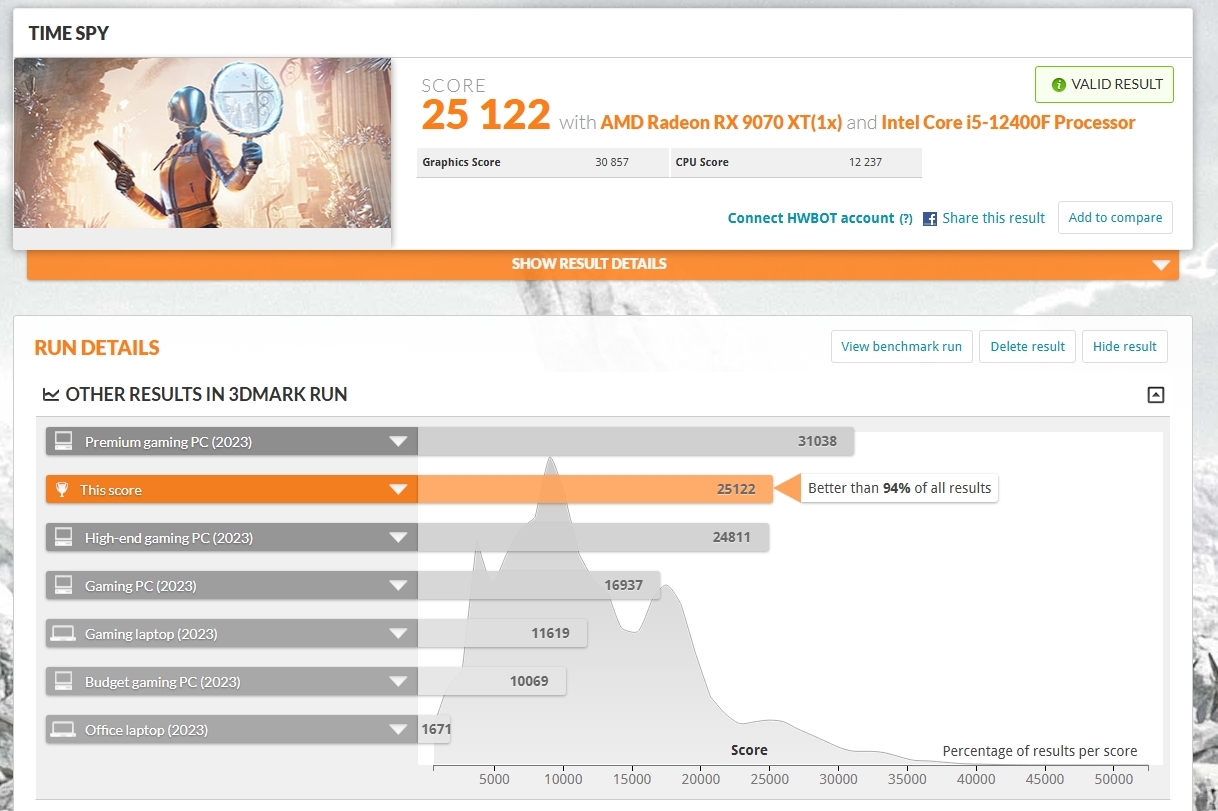Image resolution: width=1218 pixels, height=811 pixels.
Task: Click the chart icon next to Other Results heading
Action: tap(51, 395)
